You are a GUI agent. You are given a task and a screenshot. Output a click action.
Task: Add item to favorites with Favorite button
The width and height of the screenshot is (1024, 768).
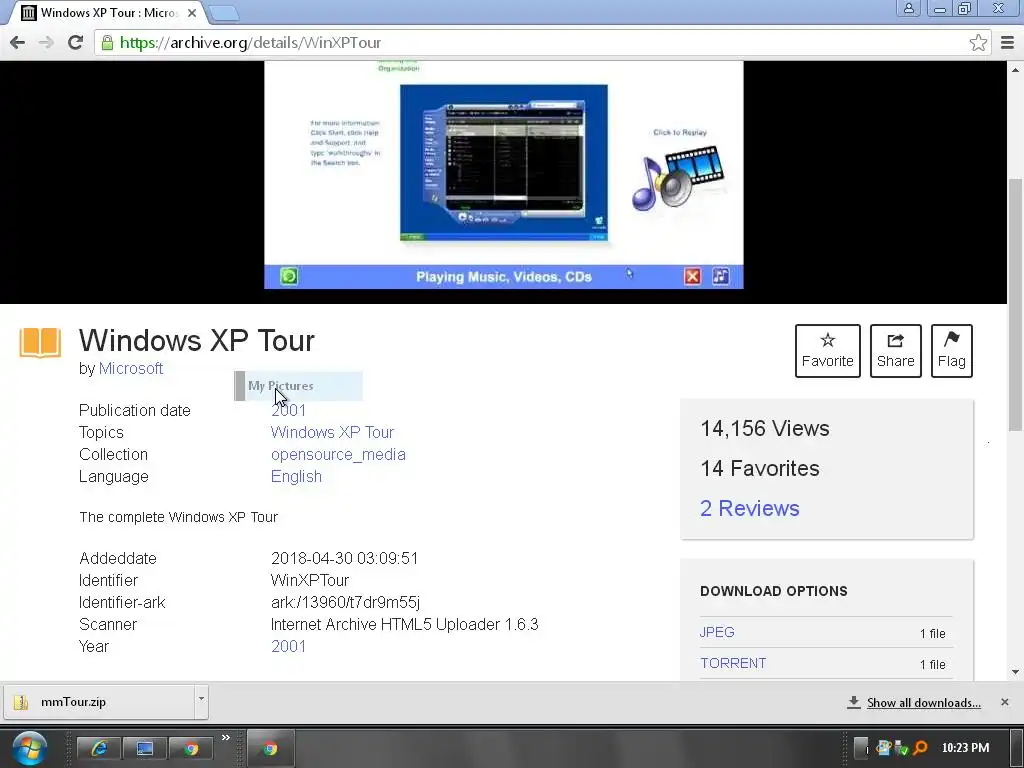(827, 351)
